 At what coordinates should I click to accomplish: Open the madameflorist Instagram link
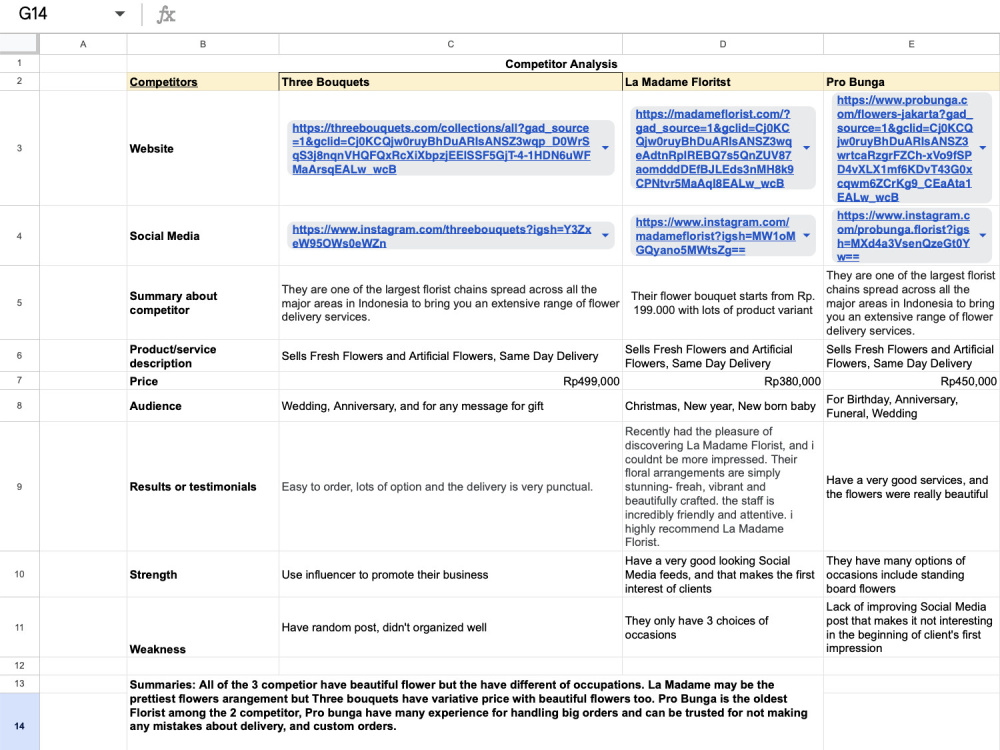click(715, 236)
